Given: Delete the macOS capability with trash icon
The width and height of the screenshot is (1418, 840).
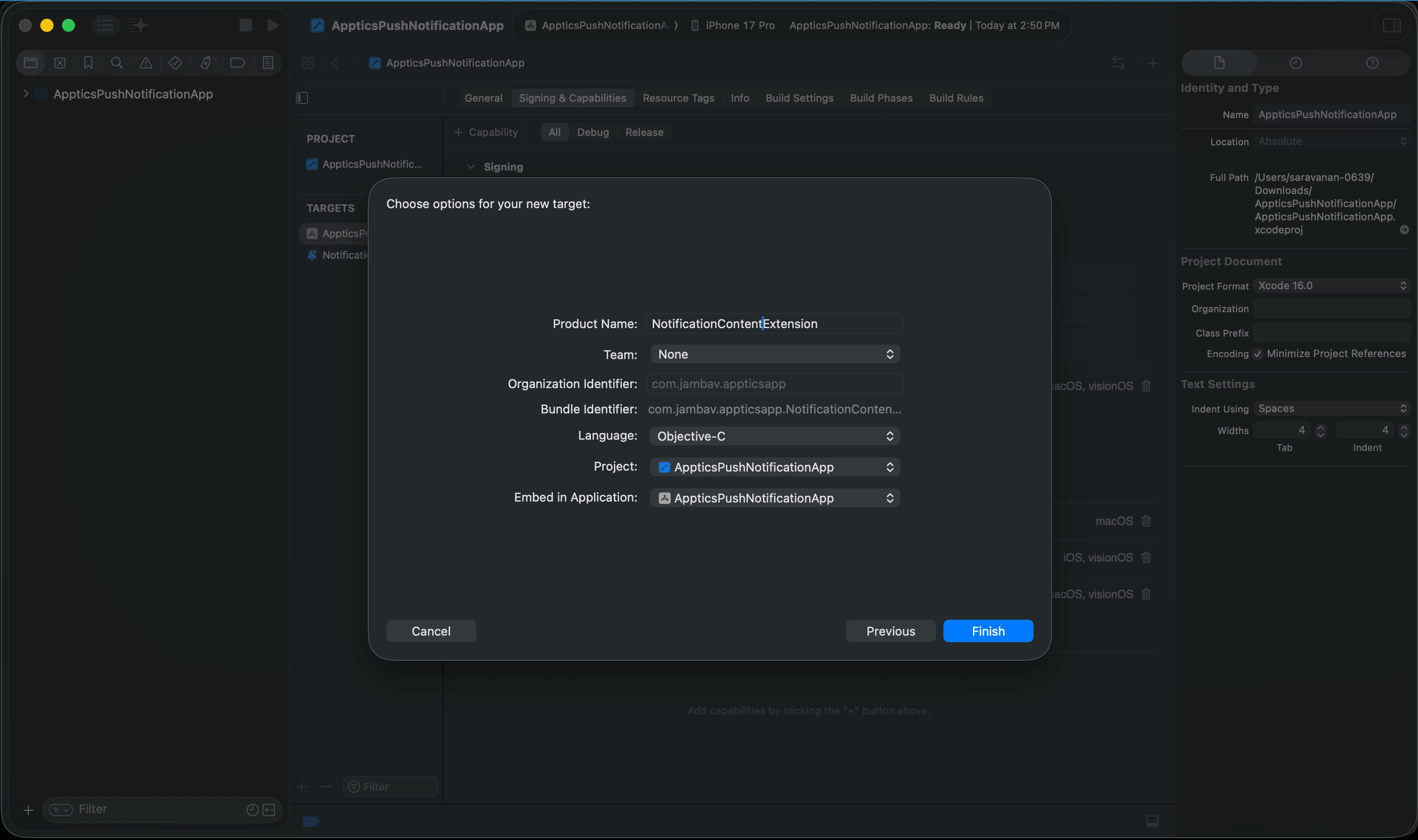Looking at the screenshot, I should pos(1146,521).
